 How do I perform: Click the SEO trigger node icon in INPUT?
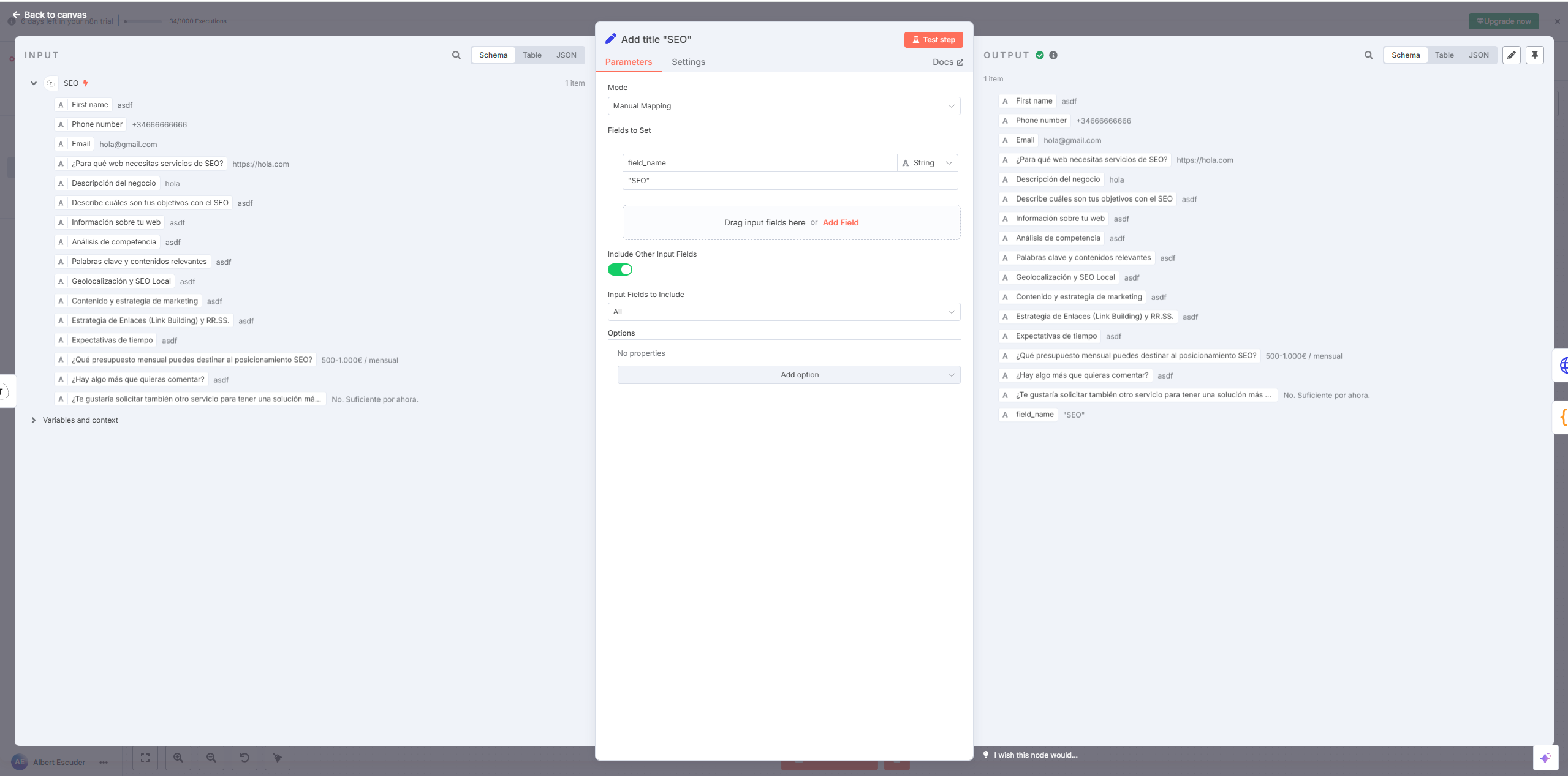[x=51, y=83]
